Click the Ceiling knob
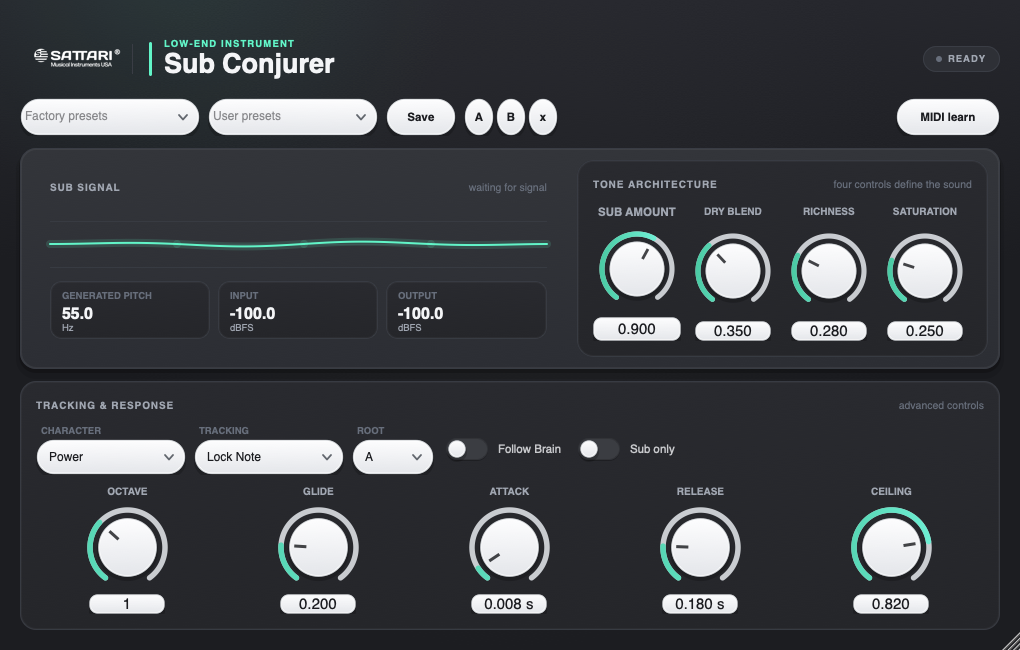Screen dimensions: 1020x650 pyautogui.click(x=891, y=547)
